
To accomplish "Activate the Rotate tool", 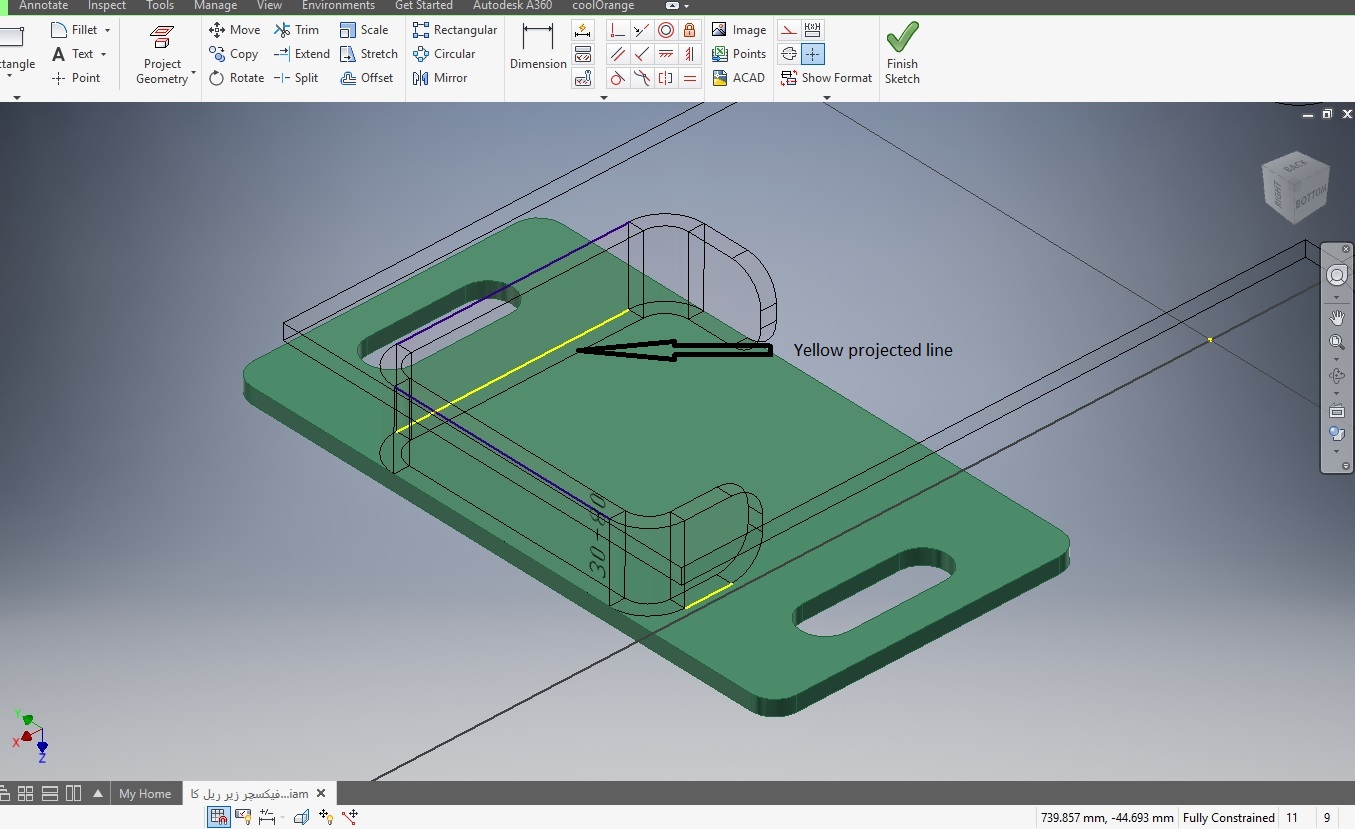I will (x=237, y=78).
